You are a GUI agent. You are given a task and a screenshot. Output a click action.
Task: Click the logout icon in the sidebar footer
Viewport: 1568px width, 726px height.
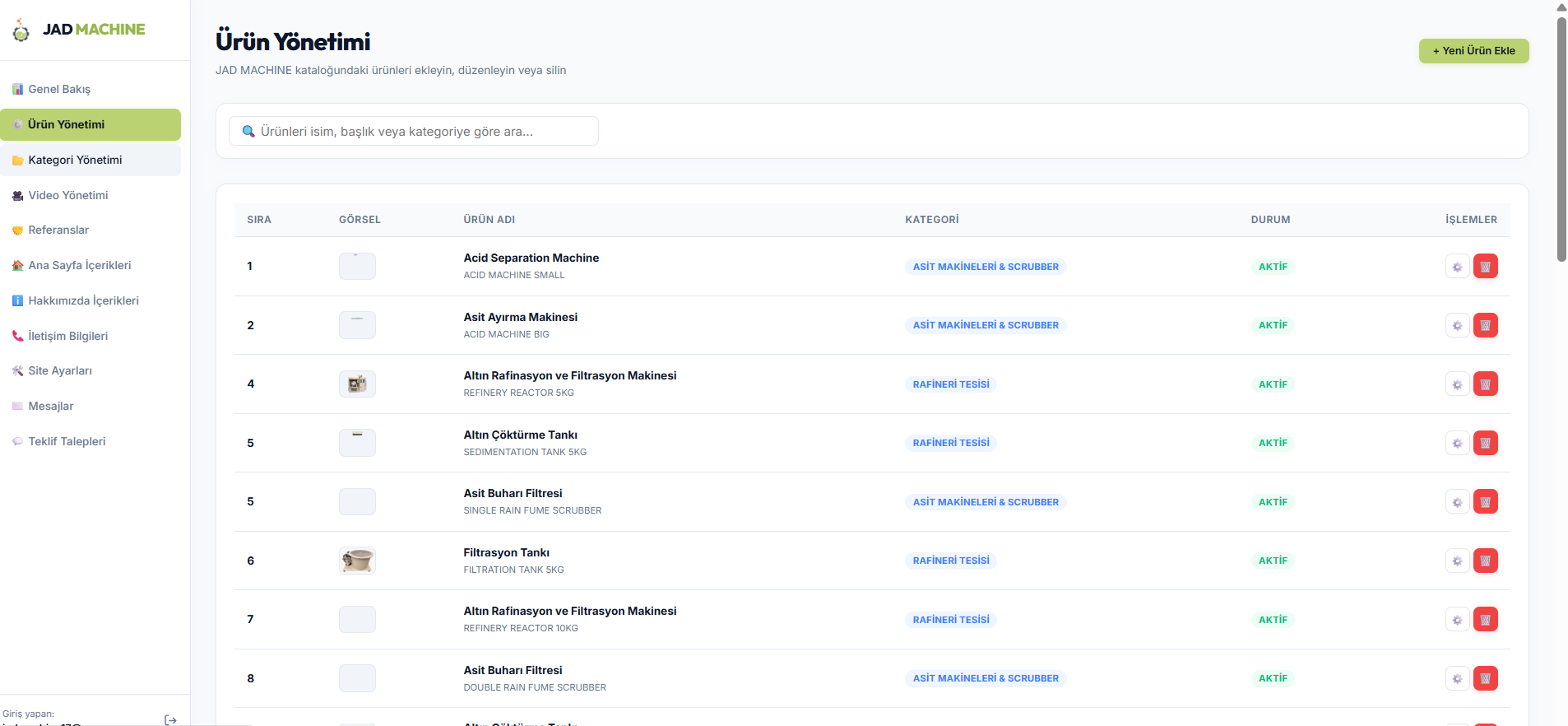click(x=170, y=719)
